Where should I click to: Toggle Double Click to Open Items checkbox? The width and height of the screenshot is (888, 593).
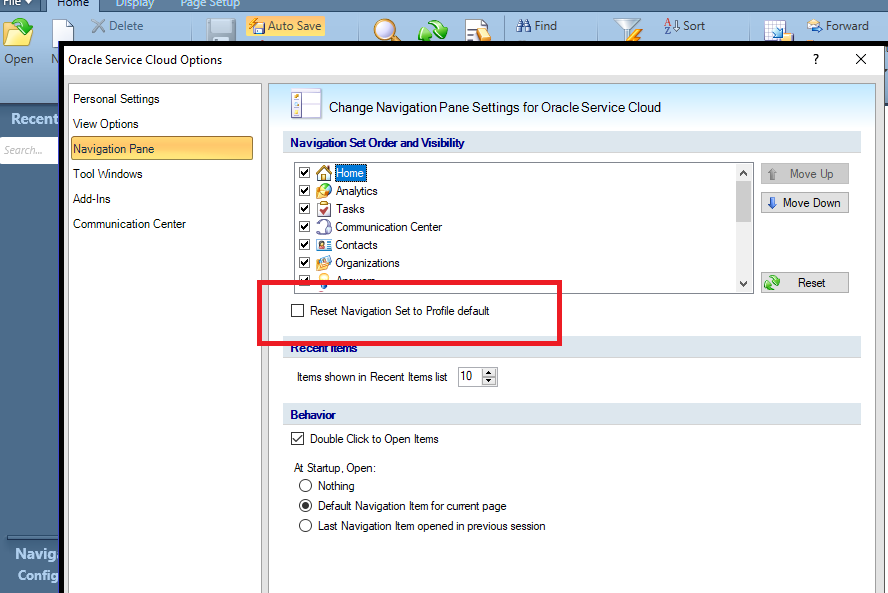coord(297,439)
